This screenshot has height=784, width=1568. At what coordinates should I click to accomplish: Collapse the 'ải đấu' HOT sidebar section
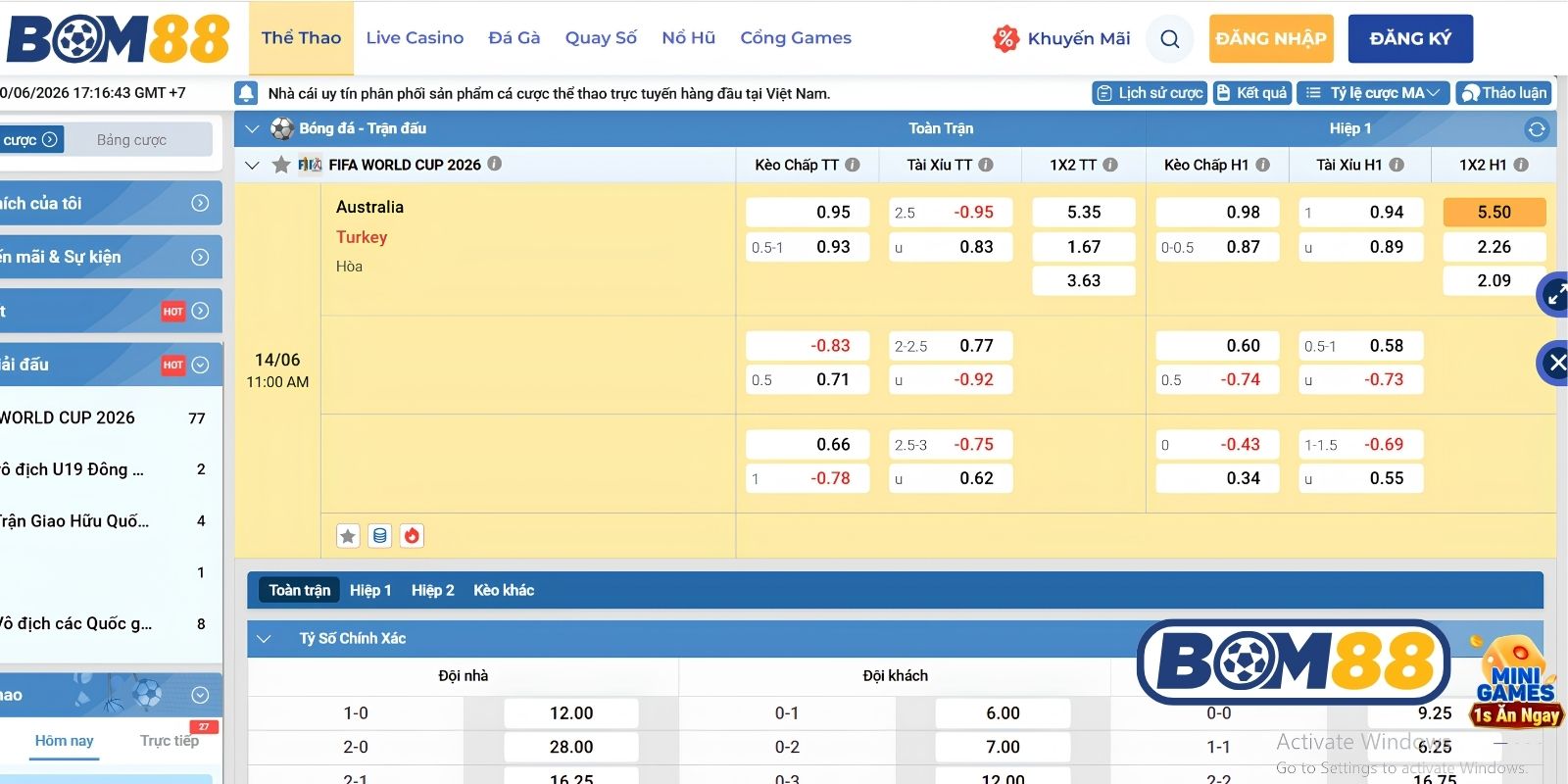(200, 365)
